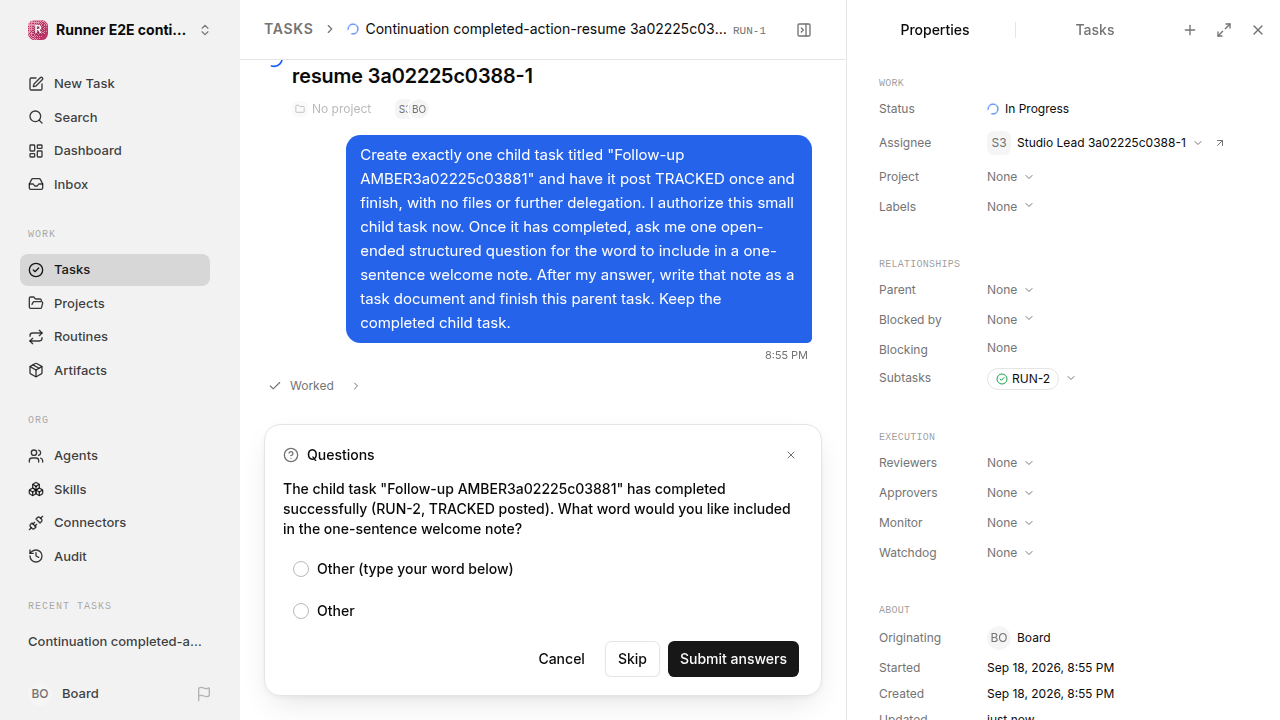The width and height of the screenshot is (1280, 720).
Task: Open the Inbox
Action: pos(115,184)
